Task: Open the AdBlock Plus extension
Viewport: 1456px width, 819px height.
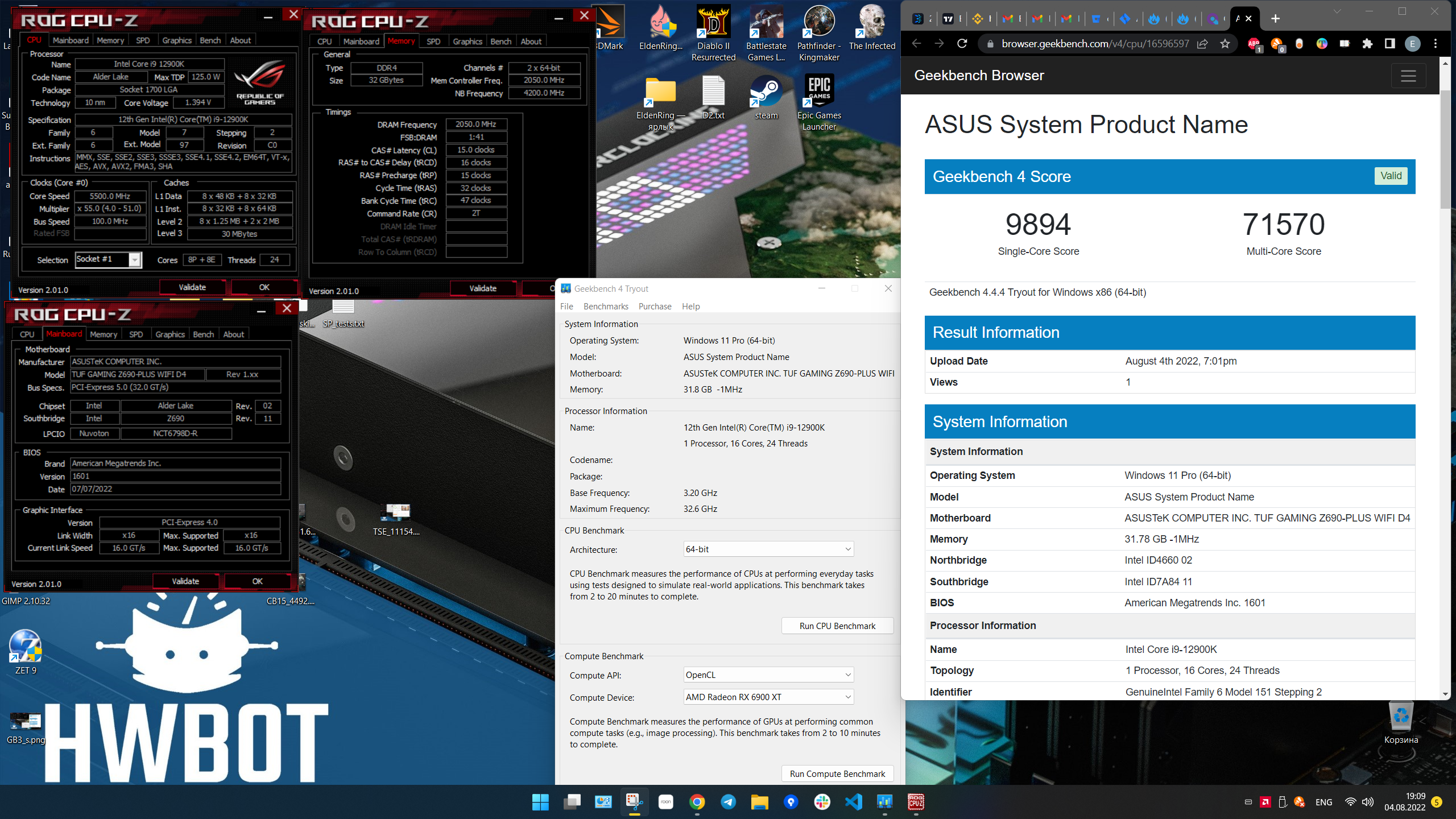Action: tap(1254, 44)
